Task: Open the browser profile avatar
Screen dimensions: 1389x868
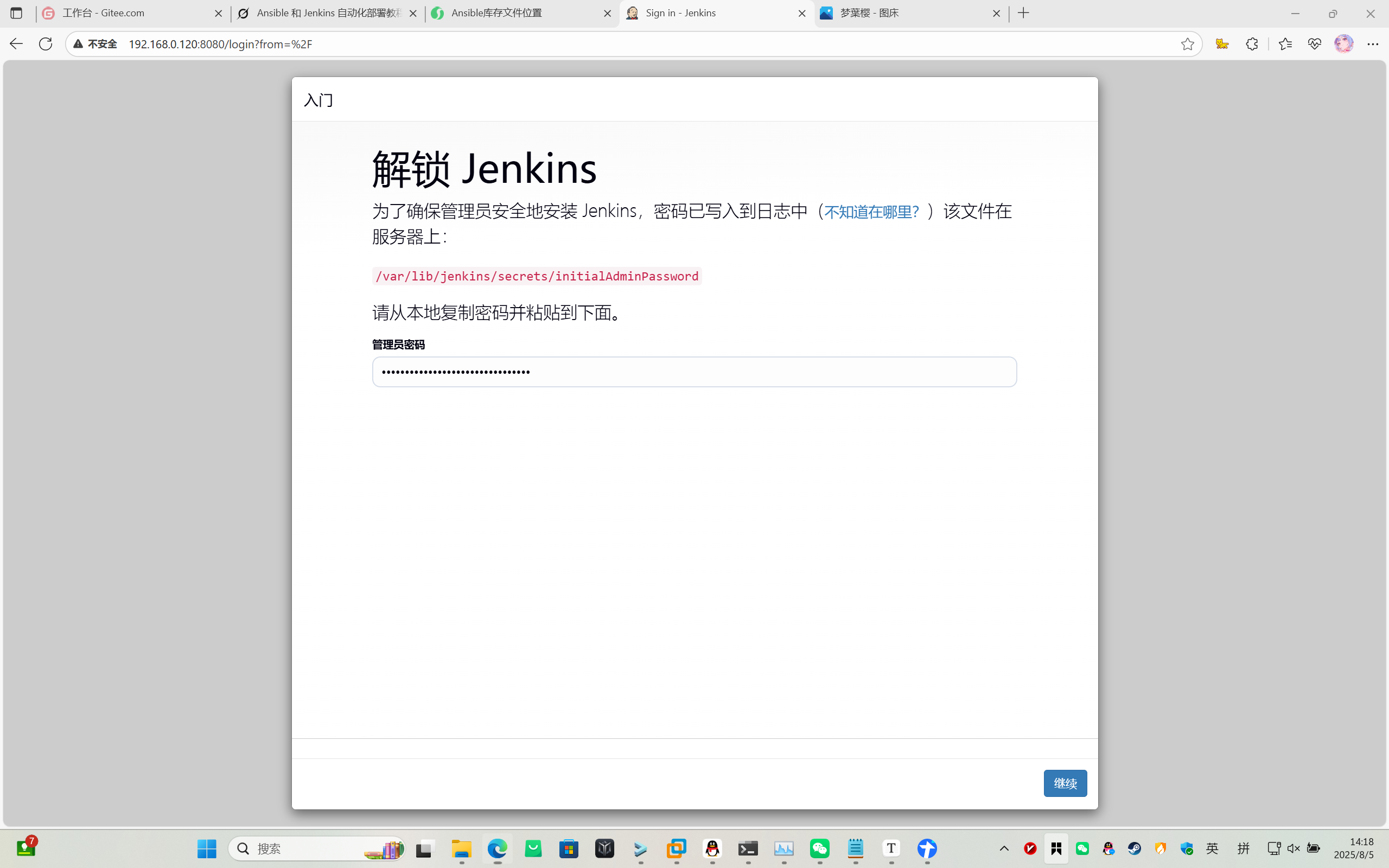Action: [1343, 43]
